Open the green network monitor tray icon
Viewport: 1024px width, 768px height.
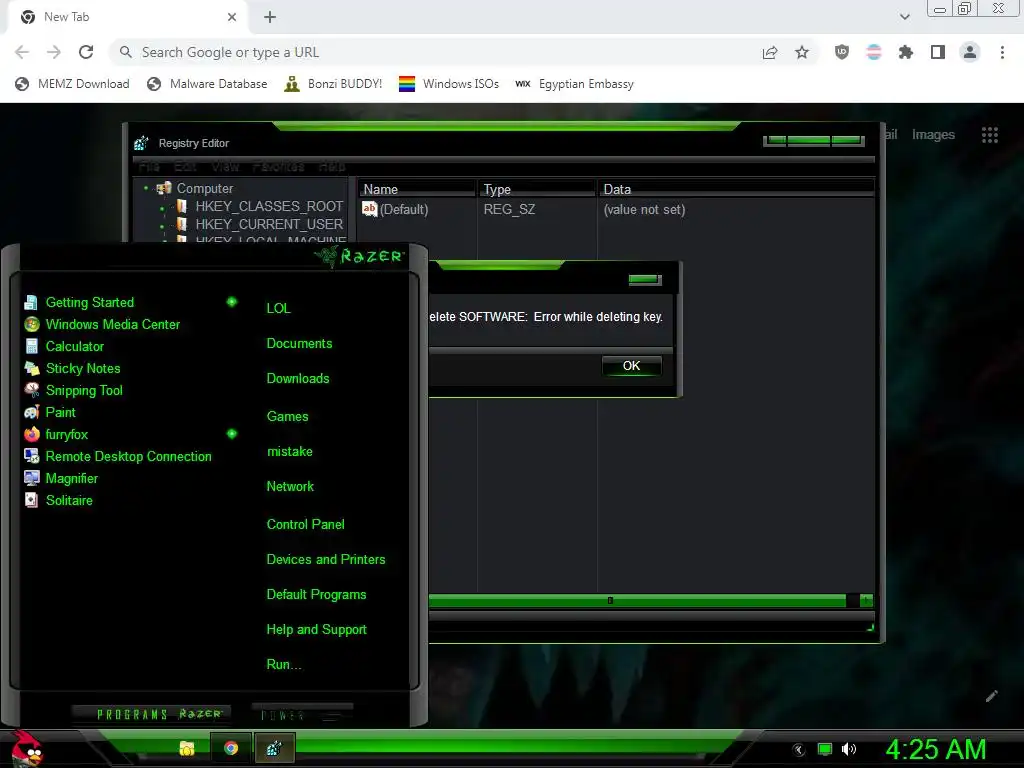pyautogui.click(x=825, y=749)
